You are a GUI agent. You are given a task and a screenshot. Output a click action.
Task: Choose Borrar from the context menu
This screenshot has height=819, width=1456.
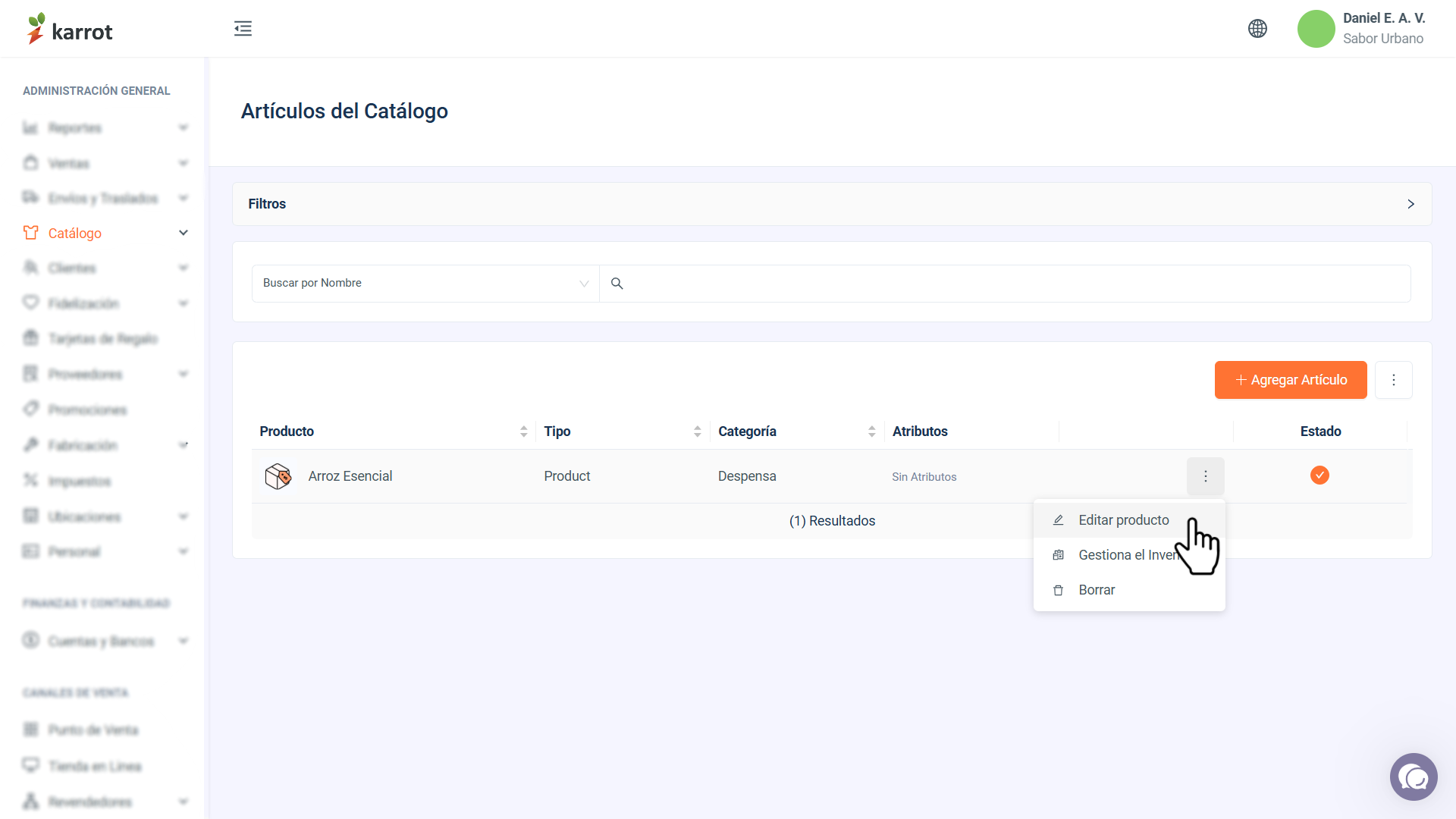pos(1129,590)
